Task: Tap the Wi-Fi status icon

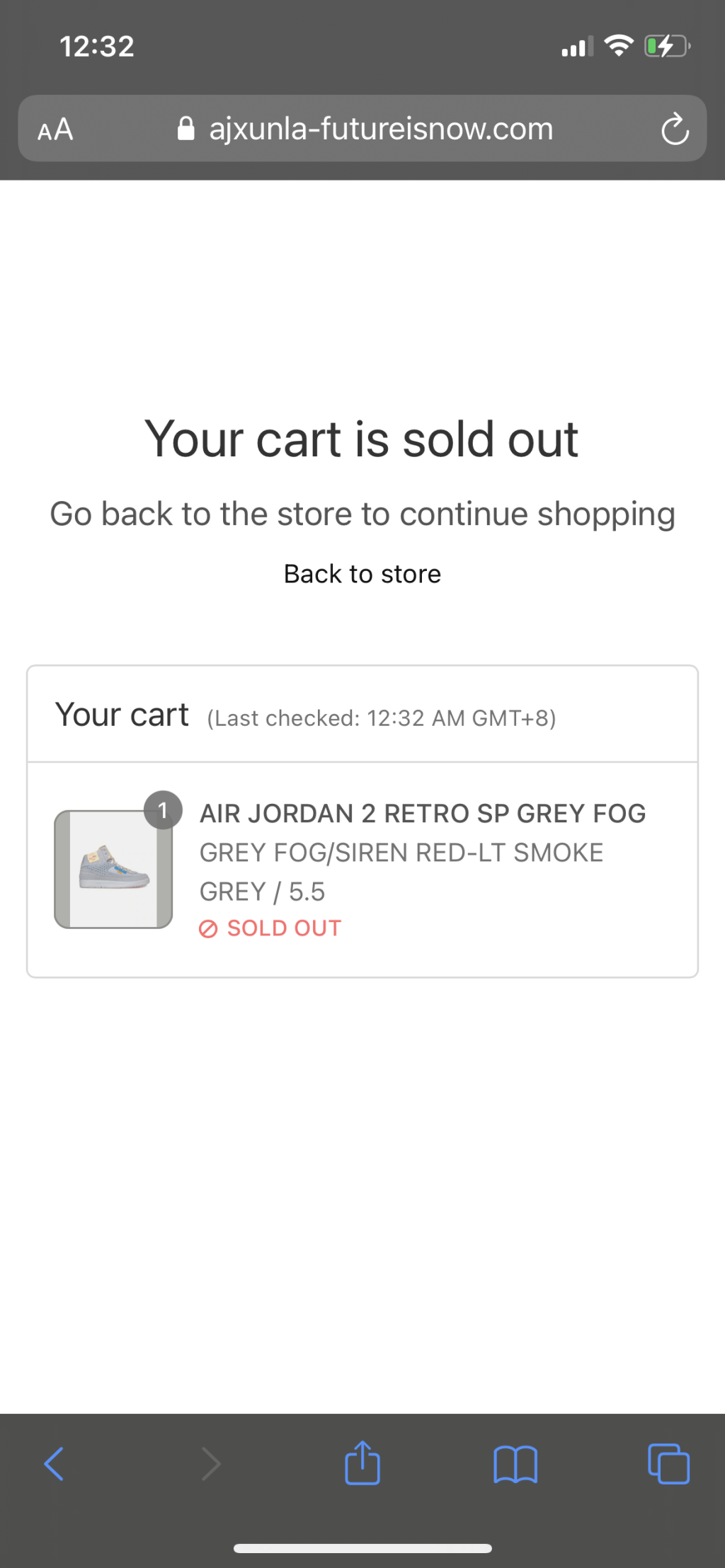Action: click(x=618, y=46)
